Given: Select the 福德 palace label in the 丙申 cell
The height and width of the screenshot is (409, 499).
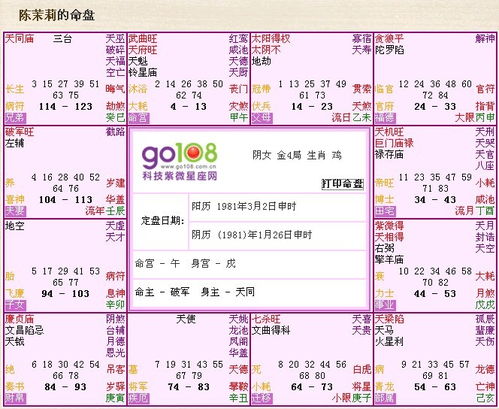Looking at the screenshot, I should pyautogui.click(x=385, y=118).
